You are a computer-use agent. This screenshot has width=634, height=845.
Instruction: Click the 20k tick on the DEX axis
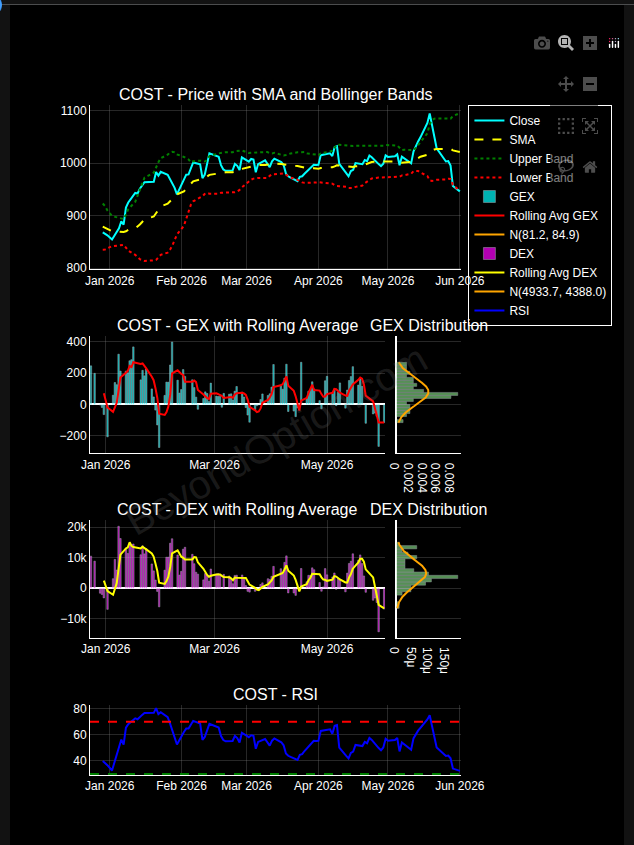click(77, 527)
